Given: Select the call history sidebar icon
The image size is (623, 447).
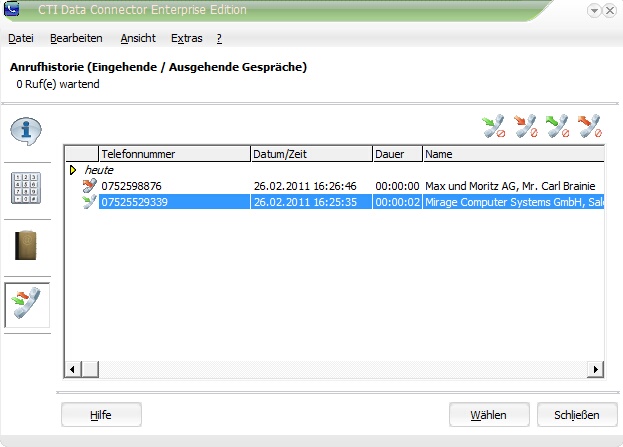Looking at the screenshot, I should click(x=27, y=305).
